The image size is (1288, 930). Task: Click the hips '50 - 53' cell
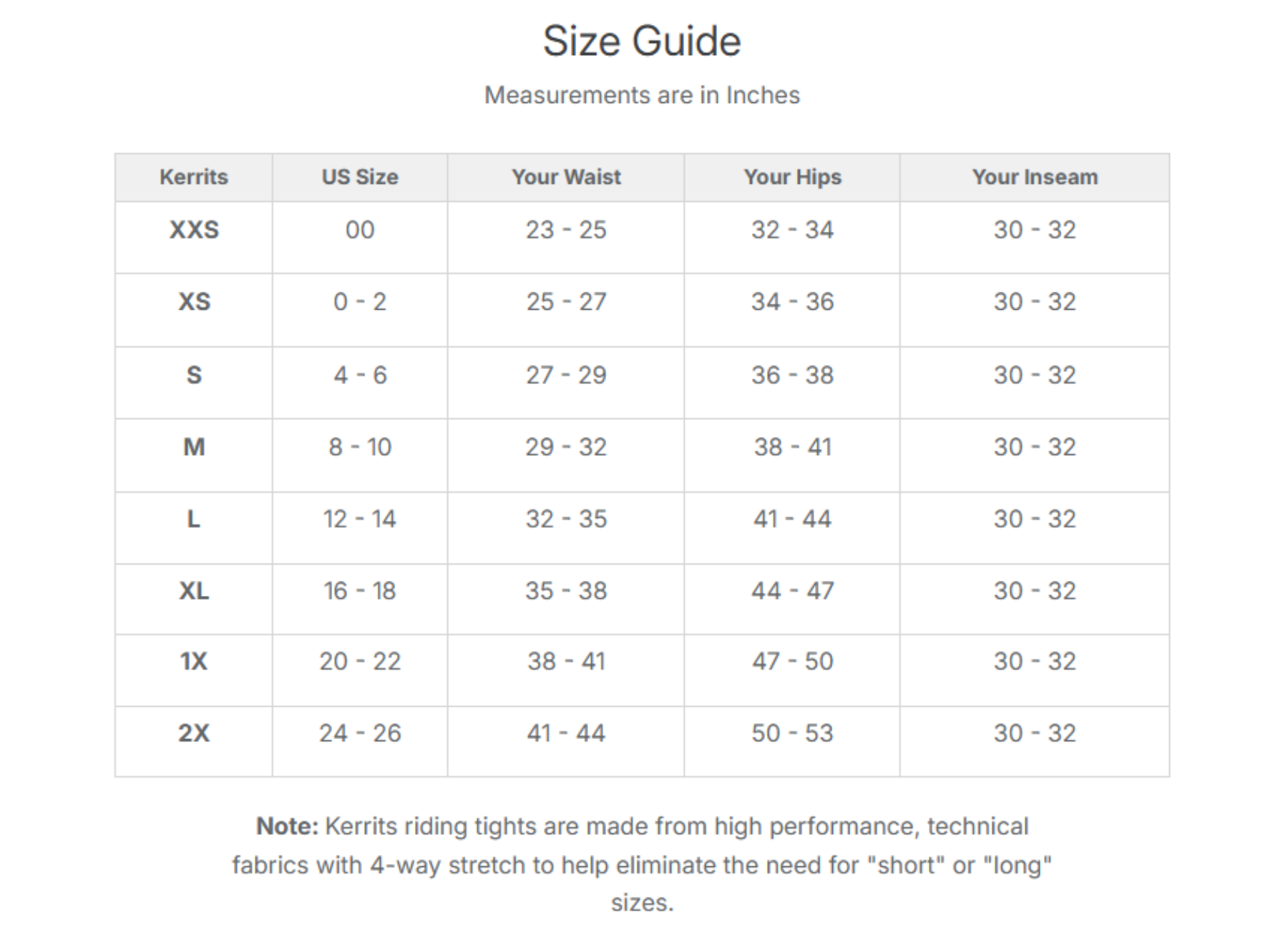pyautogui.click(x=792, y=733)
